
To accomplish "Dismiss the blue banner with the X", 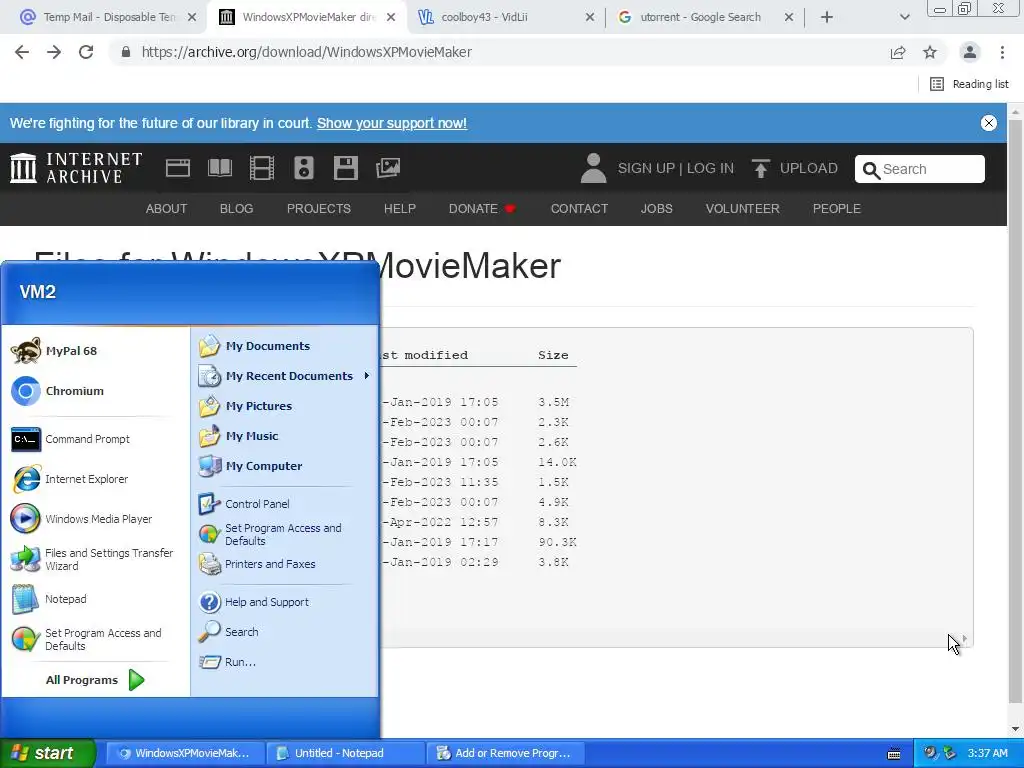I will coord(989,123).
